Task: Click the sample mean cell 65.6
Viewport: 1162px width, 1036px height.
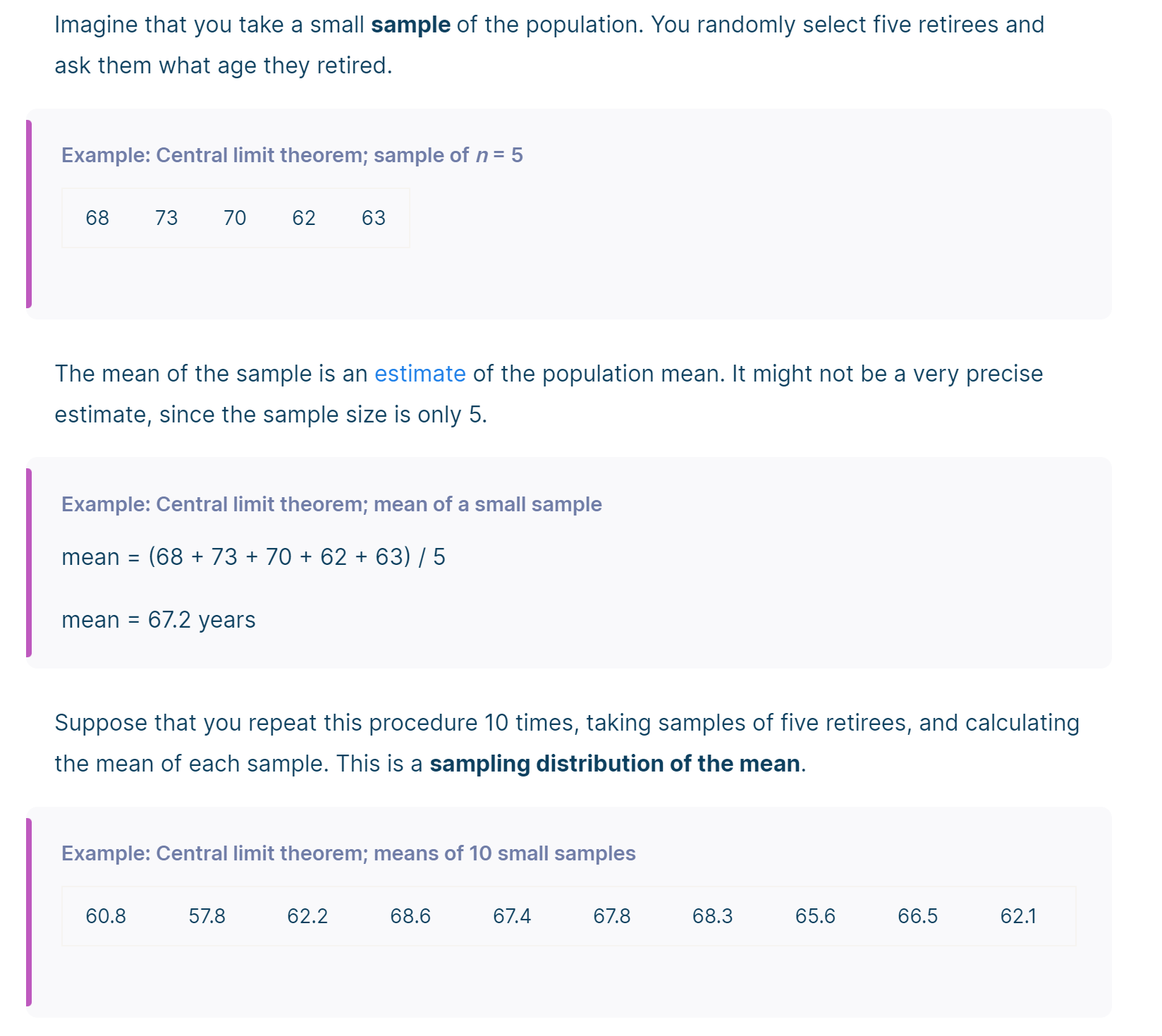Action: 815,916
